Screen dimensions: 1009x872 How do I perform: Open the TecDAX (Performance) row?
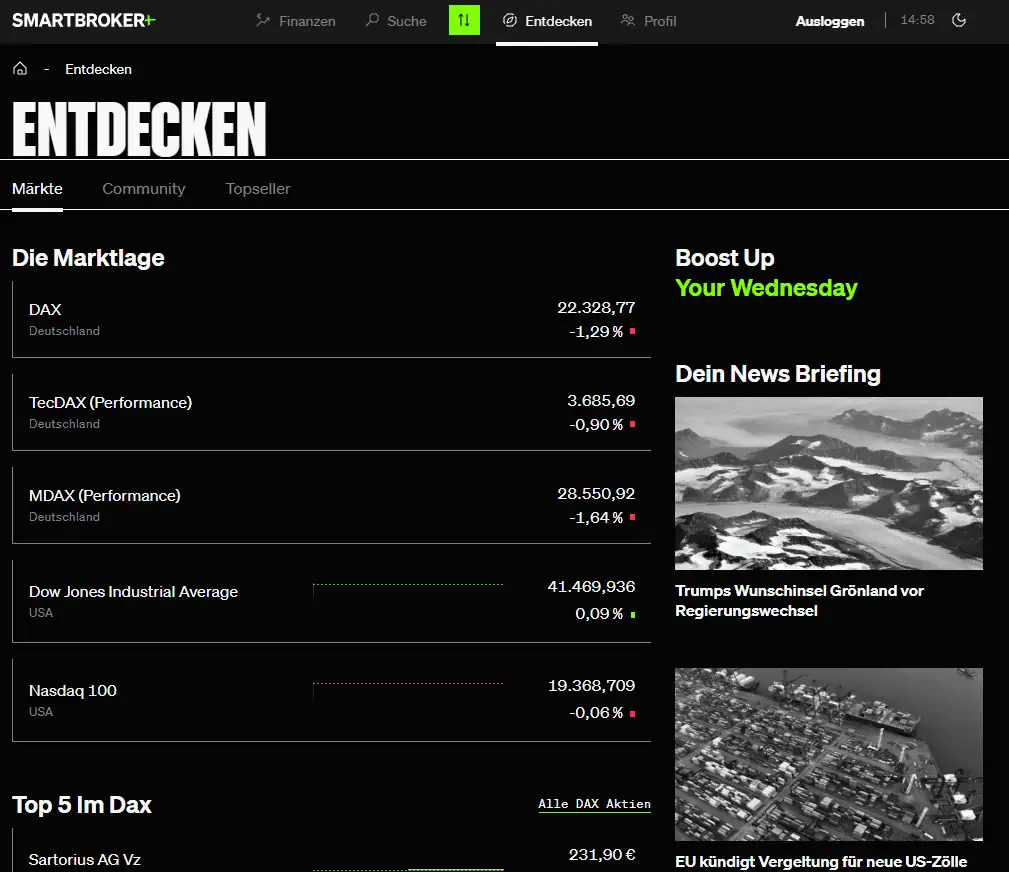click(331, 413)
